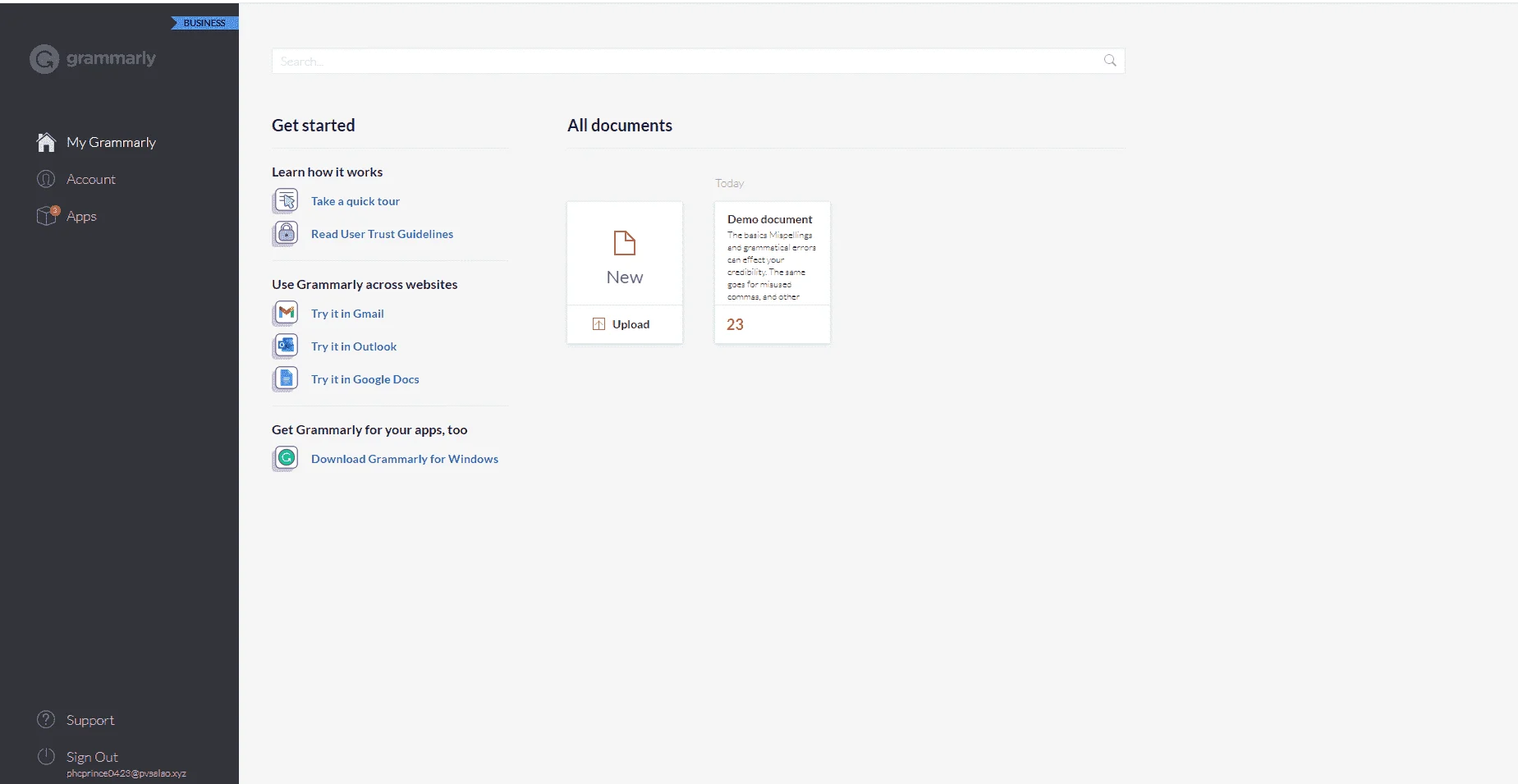Follow the Try it in Outlook link

click(x=354, y=346)
